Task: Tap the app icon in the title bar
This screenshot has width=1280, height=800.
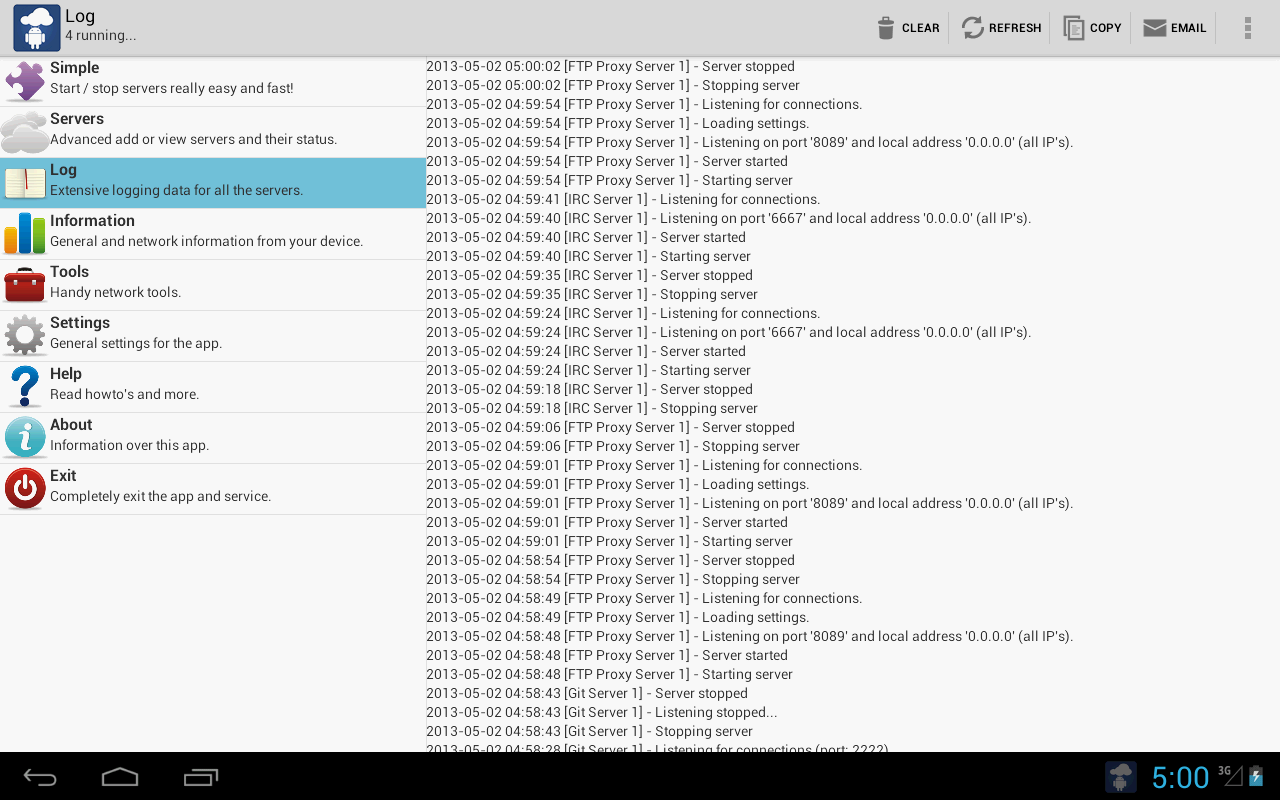Action: point(37,28)
